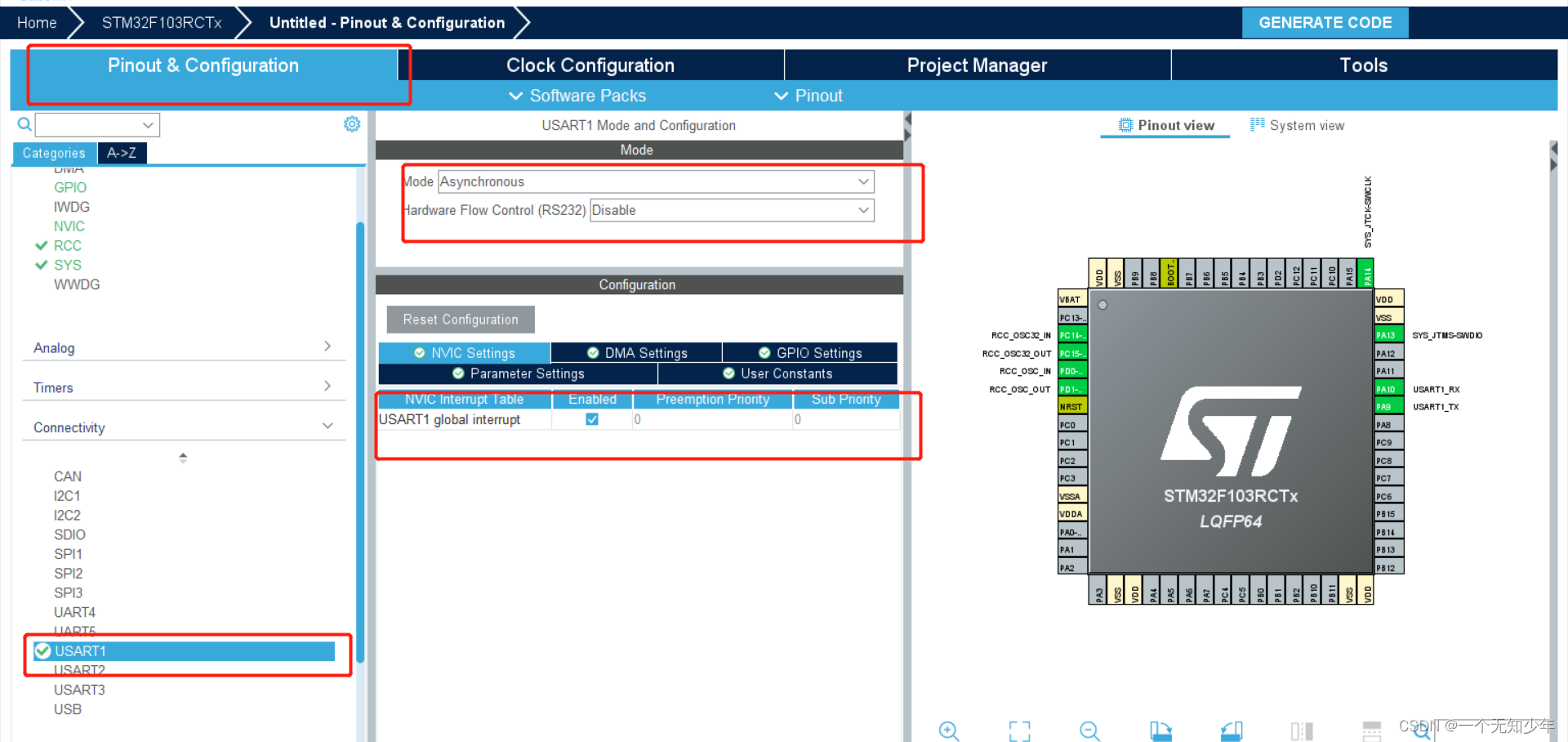
Task: Expand the Analog category
Action: tap(184, 347)
